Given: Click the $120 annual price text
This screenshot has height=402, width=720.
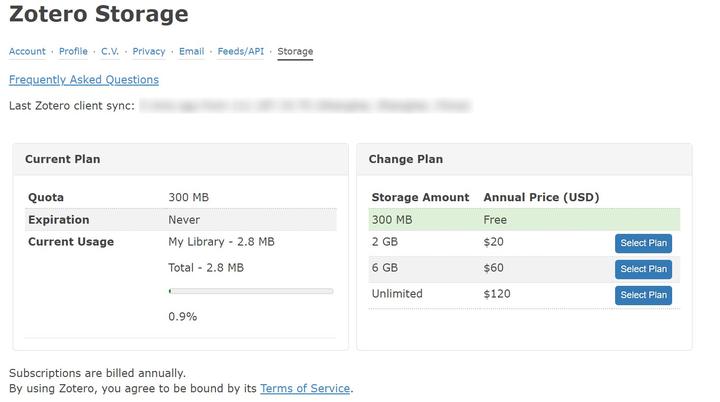Looking at the screenshot, I should pyautogui.click(x=497, y=294).
